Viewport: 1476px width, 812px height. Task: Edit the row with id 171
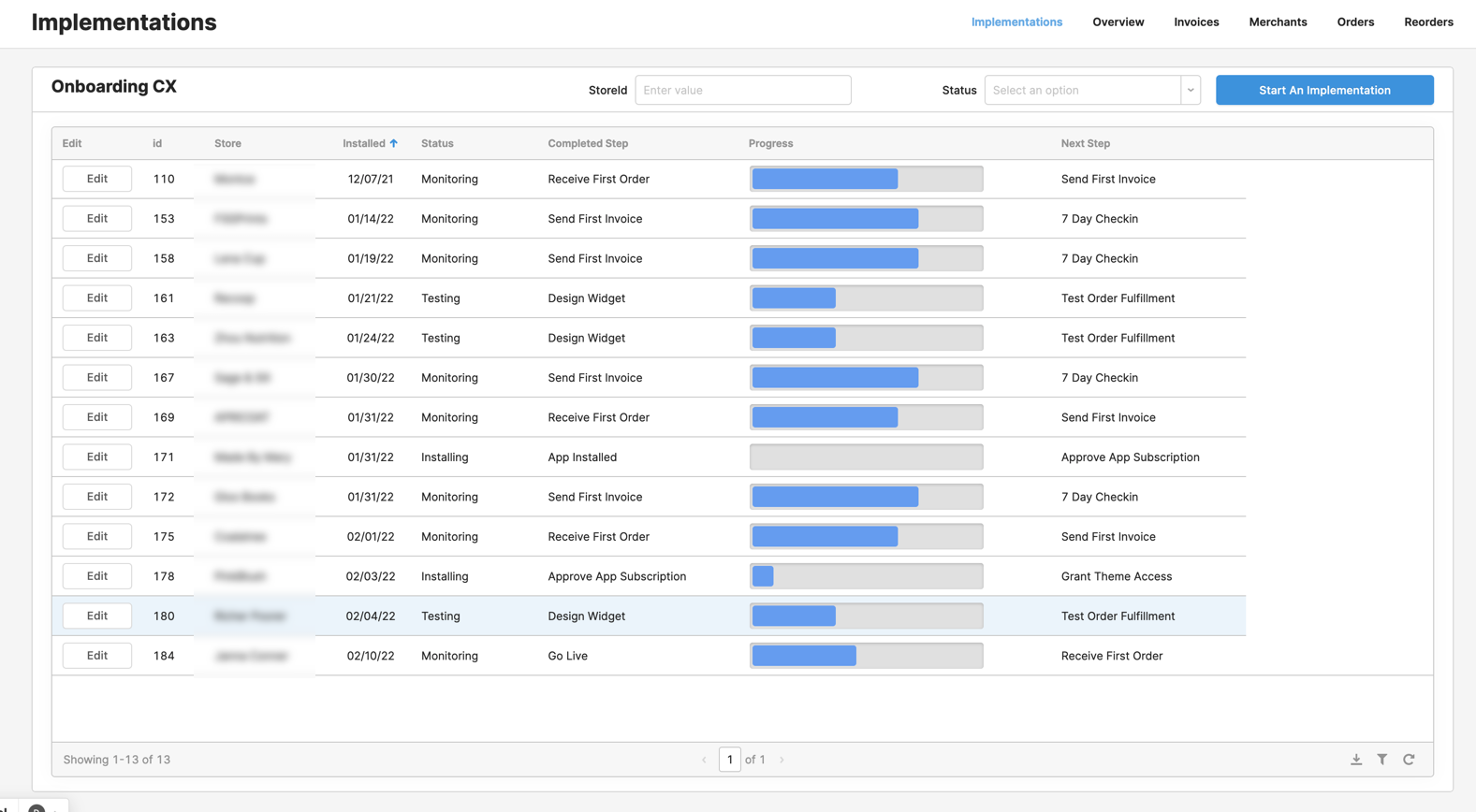click(97, 457)
